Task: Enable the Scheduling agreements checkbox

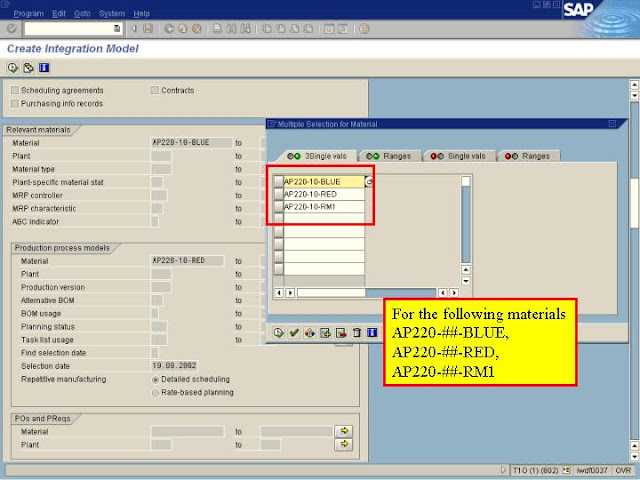Action: (15, 90)
